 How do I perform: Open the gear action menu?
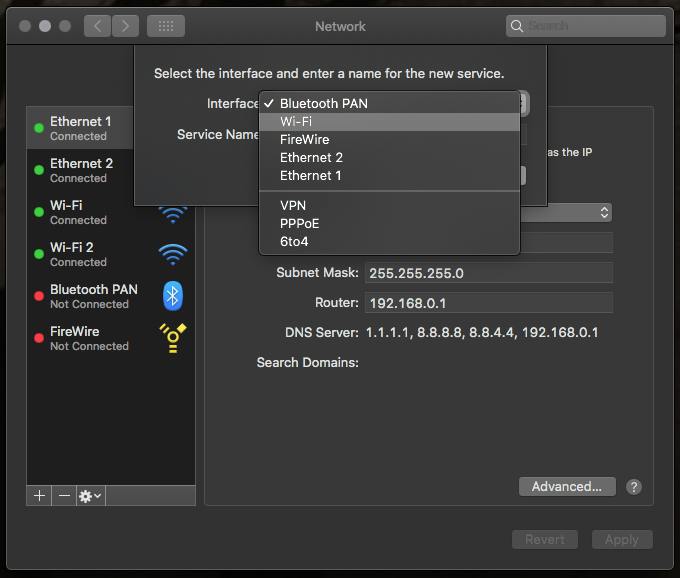pos(91,496)
